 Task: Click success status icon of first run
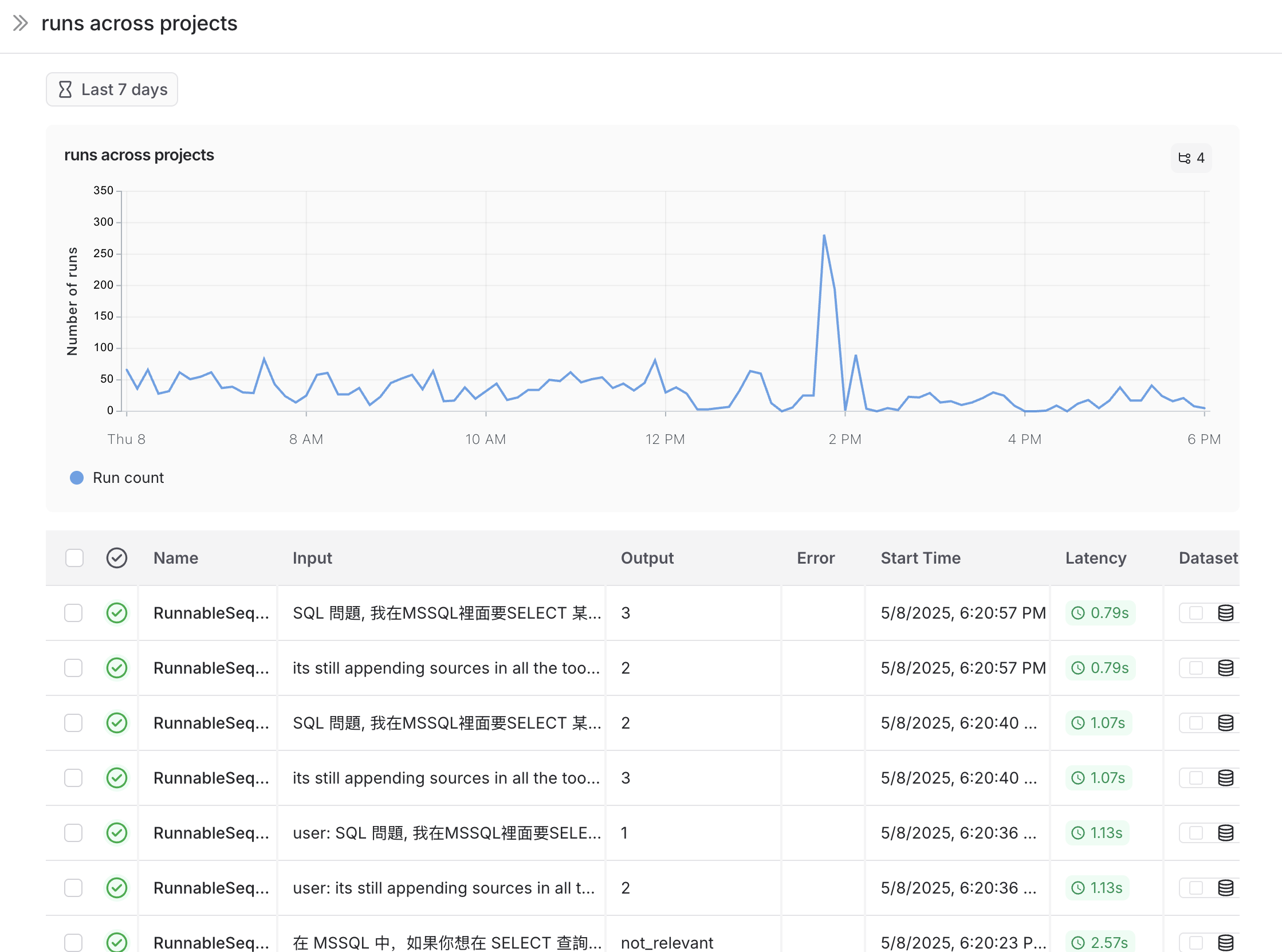116,613
